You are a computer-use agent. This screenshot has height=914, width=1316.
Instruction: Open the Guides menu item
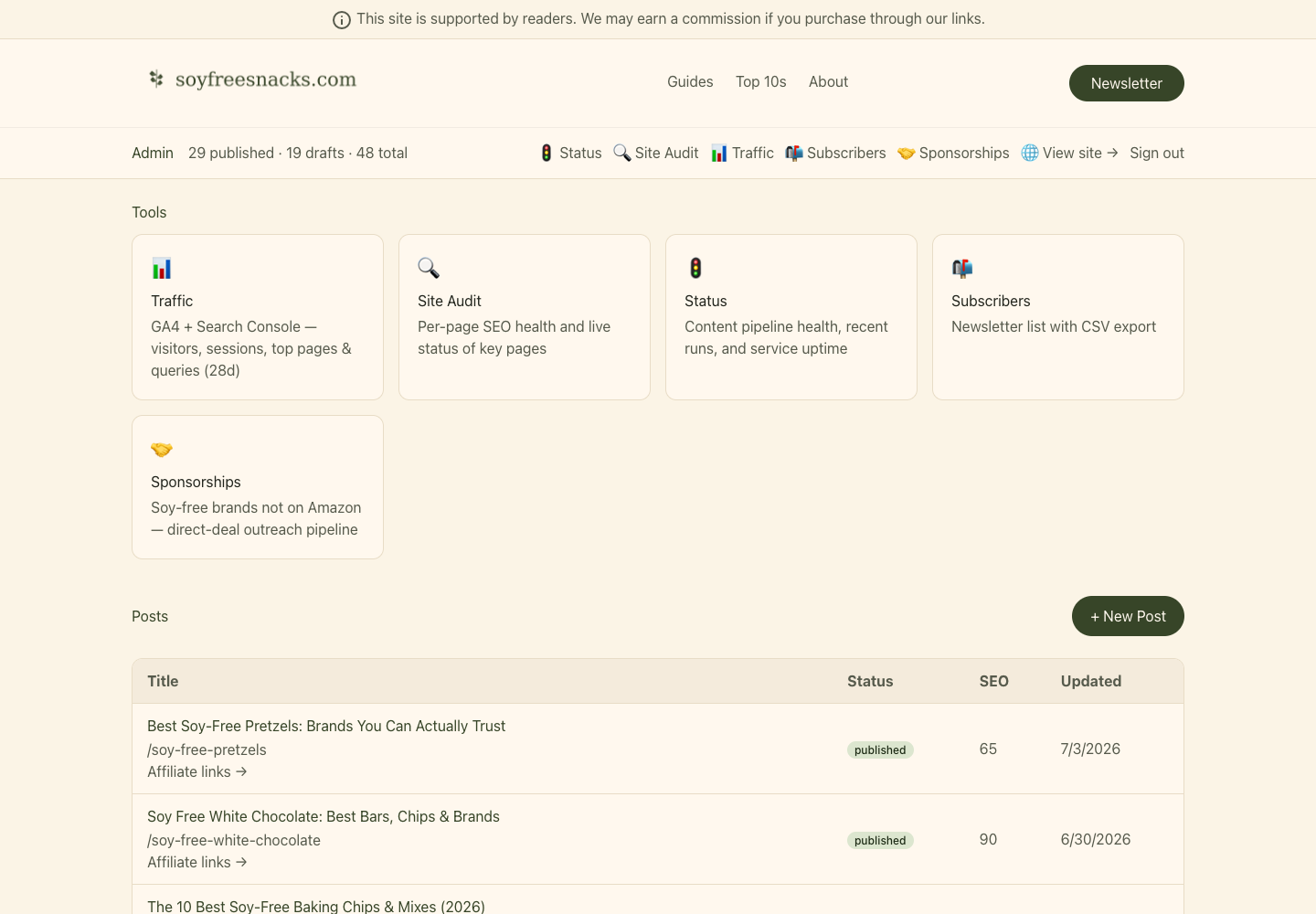tap(690, 81)
